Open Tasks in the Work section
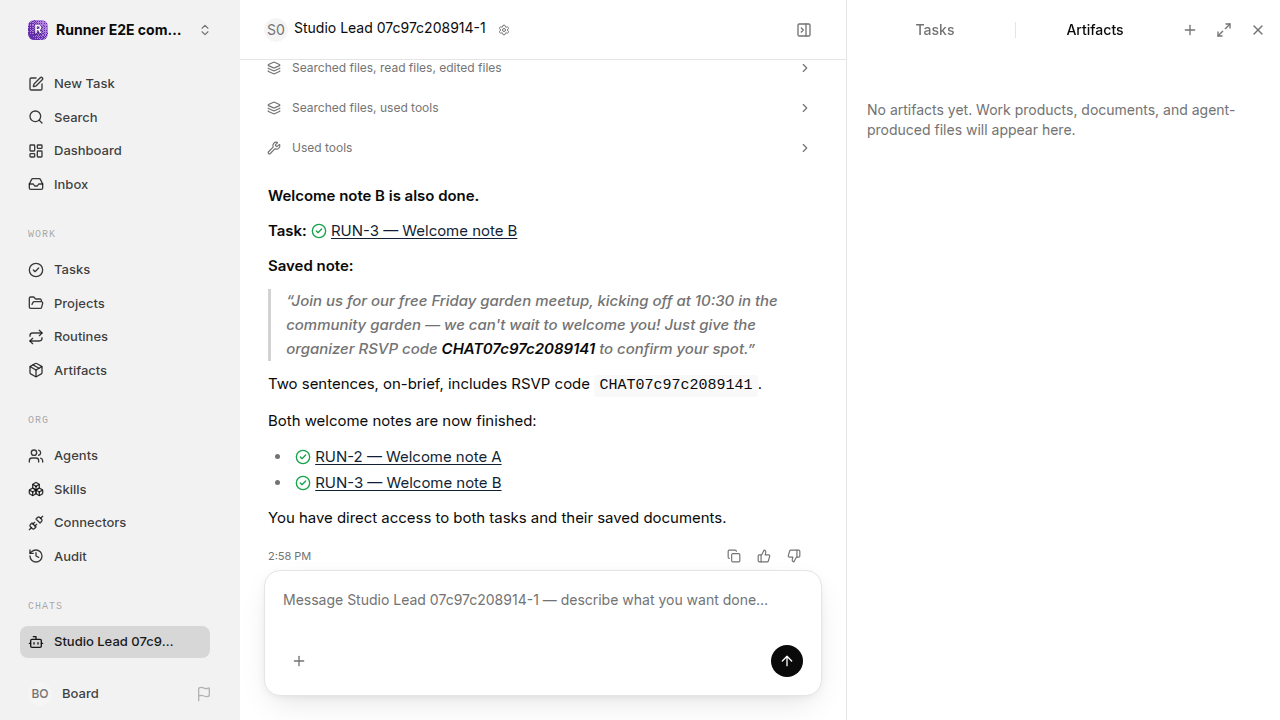Viewport: 1280px width, 720px height. tap(115, 269)
